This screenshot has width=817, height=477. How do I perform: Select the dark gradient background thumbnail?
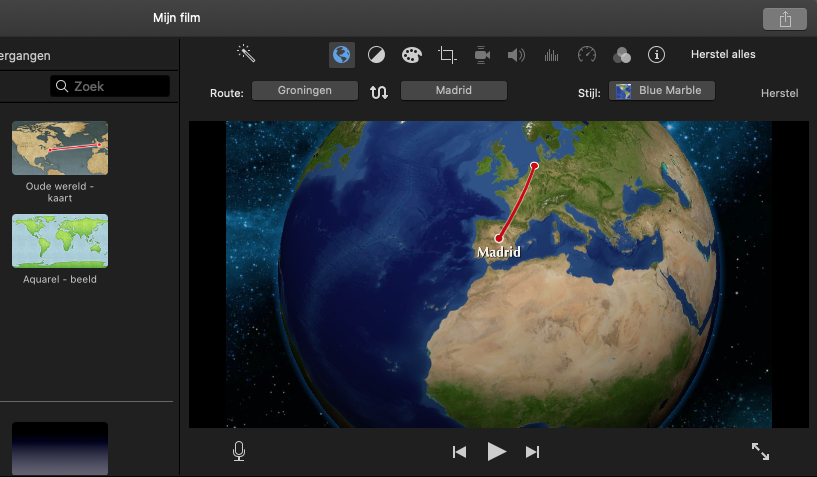pos(60,448)
